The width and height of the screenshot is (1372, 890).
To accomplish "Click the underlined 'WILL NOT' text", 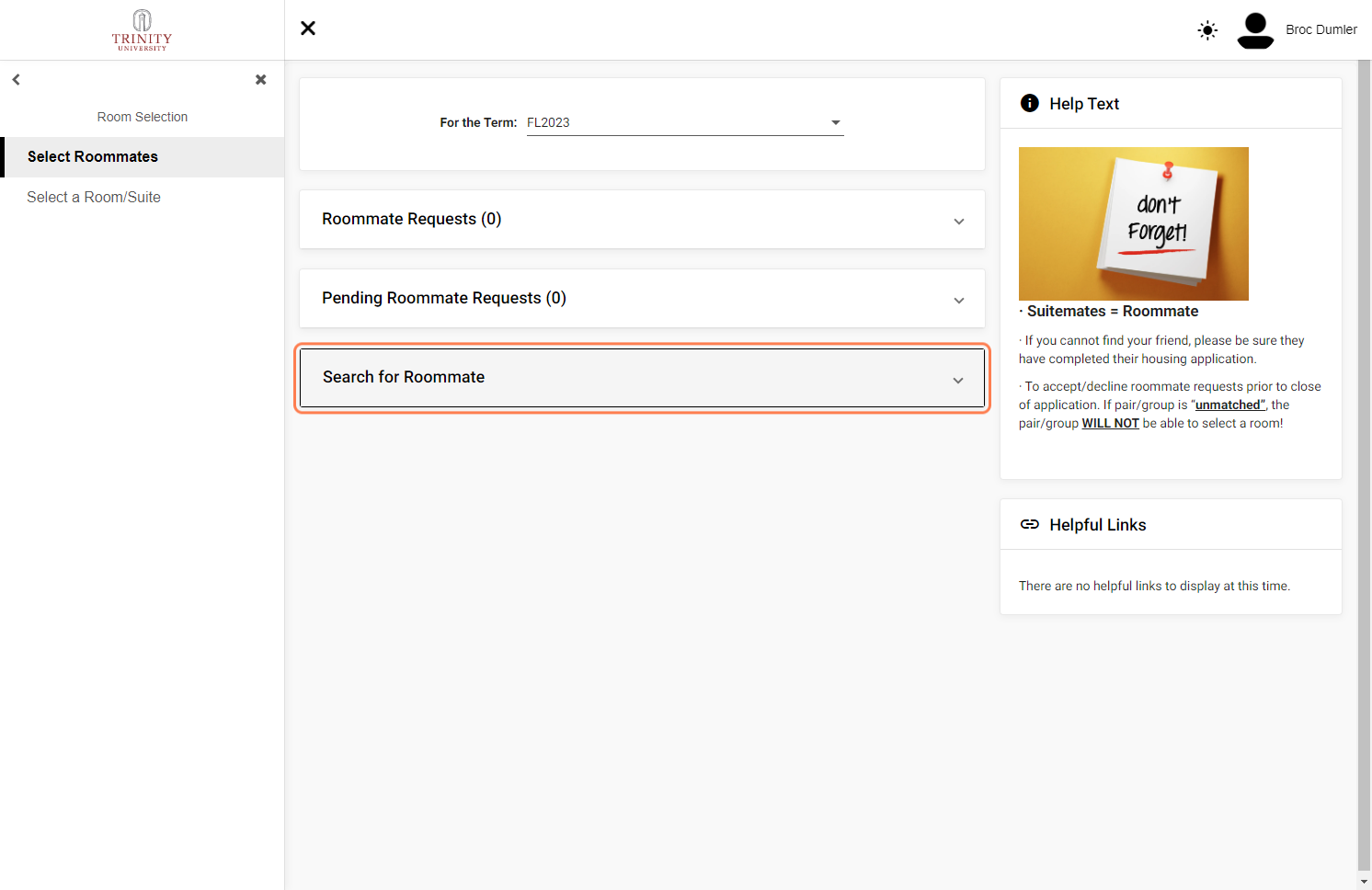I will [x=1110, y=423].
